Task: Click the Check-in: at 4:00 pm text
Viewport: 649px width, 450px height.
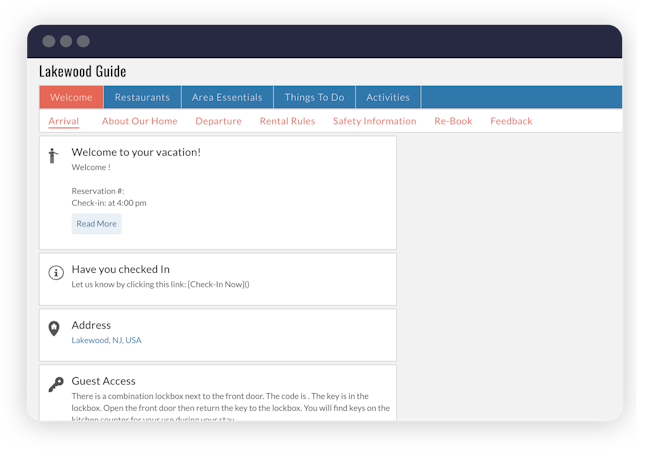Action: click(x=109, y=203)
